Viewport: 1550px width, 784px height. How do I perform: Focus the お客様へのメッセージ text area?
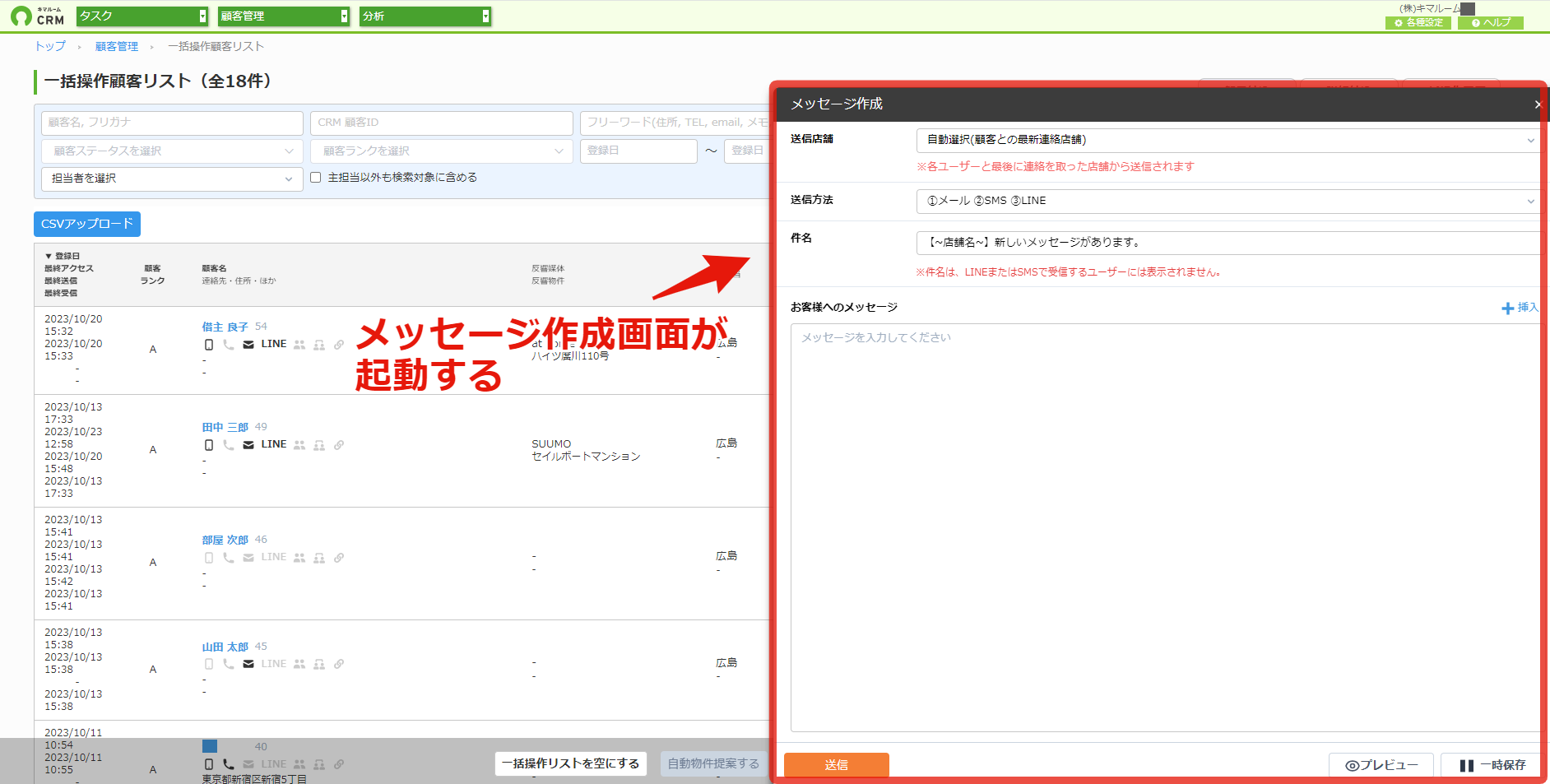click(x=1165, y=527)
